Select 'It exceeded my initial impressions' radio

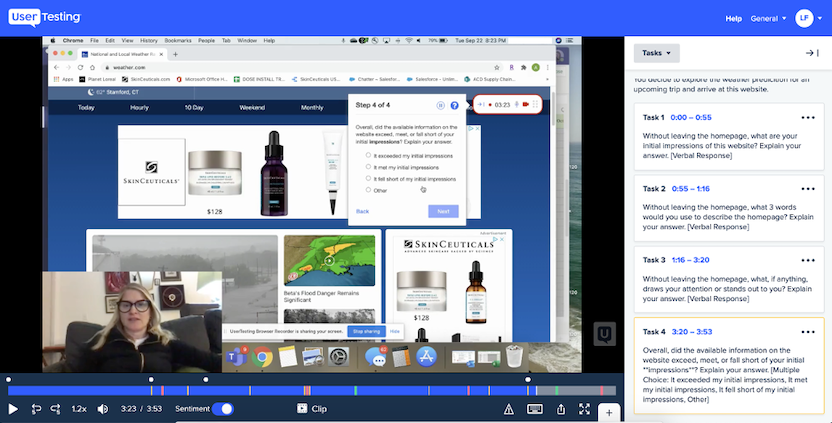[368, 156]
